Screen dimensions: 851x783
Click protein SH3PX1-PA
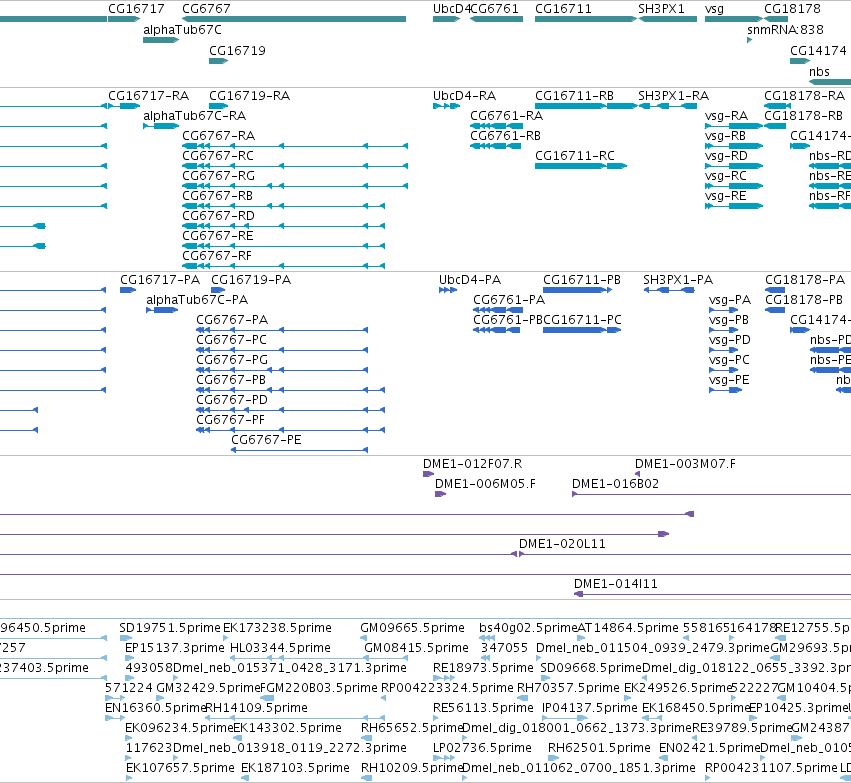pyautogui.click(x=678, y=280)
